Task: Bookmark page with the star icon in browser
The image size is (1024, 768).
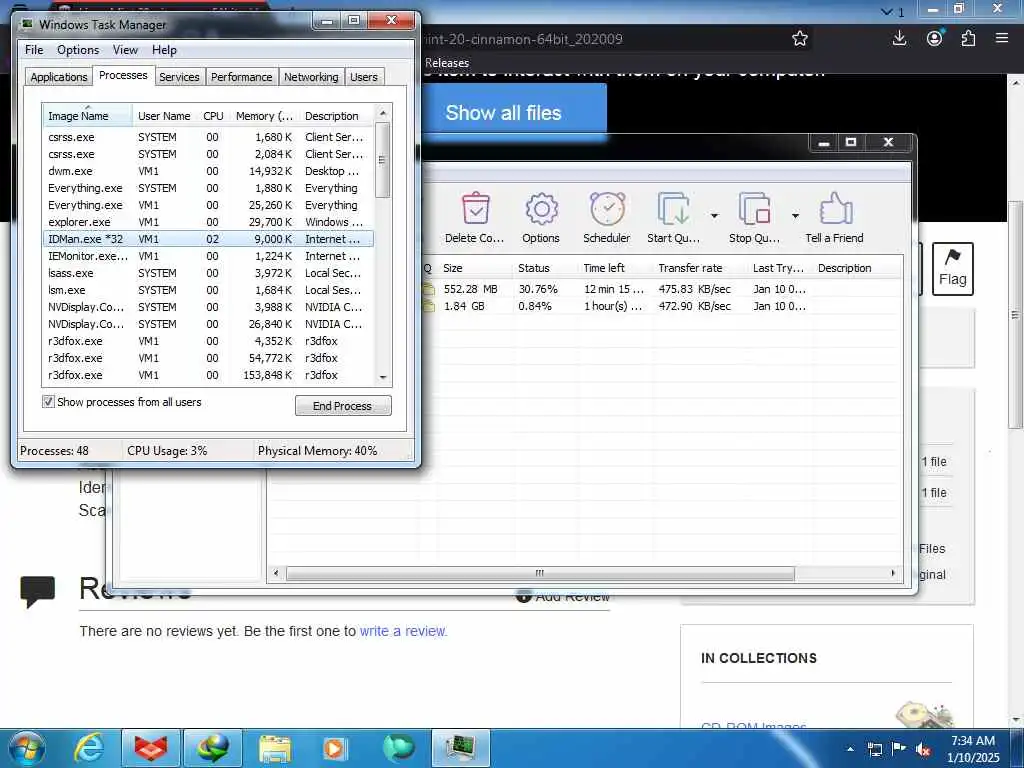Action: tap(800, 39)
